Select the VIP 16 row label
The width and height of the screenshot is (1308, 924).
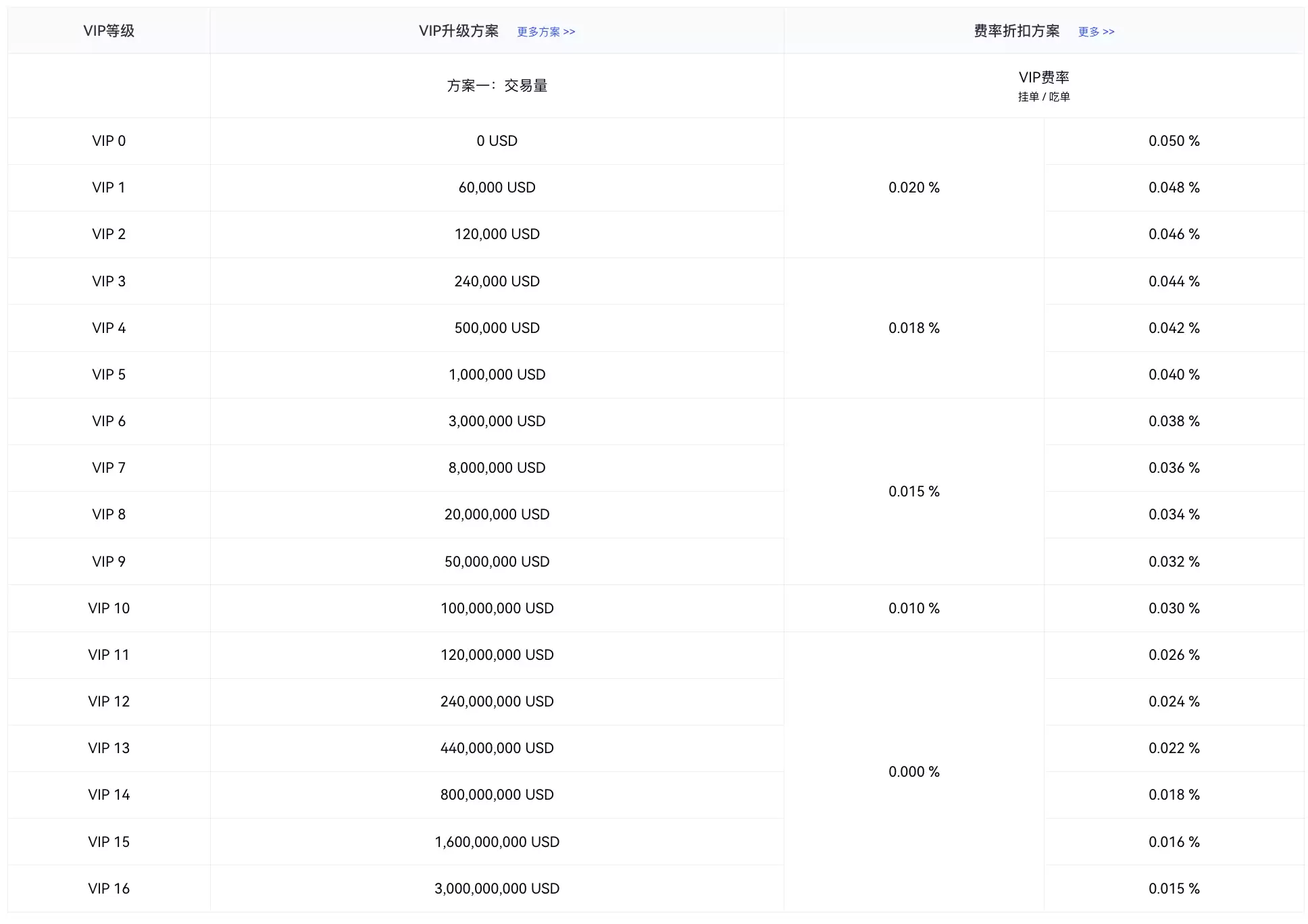[x=109, y=889]
